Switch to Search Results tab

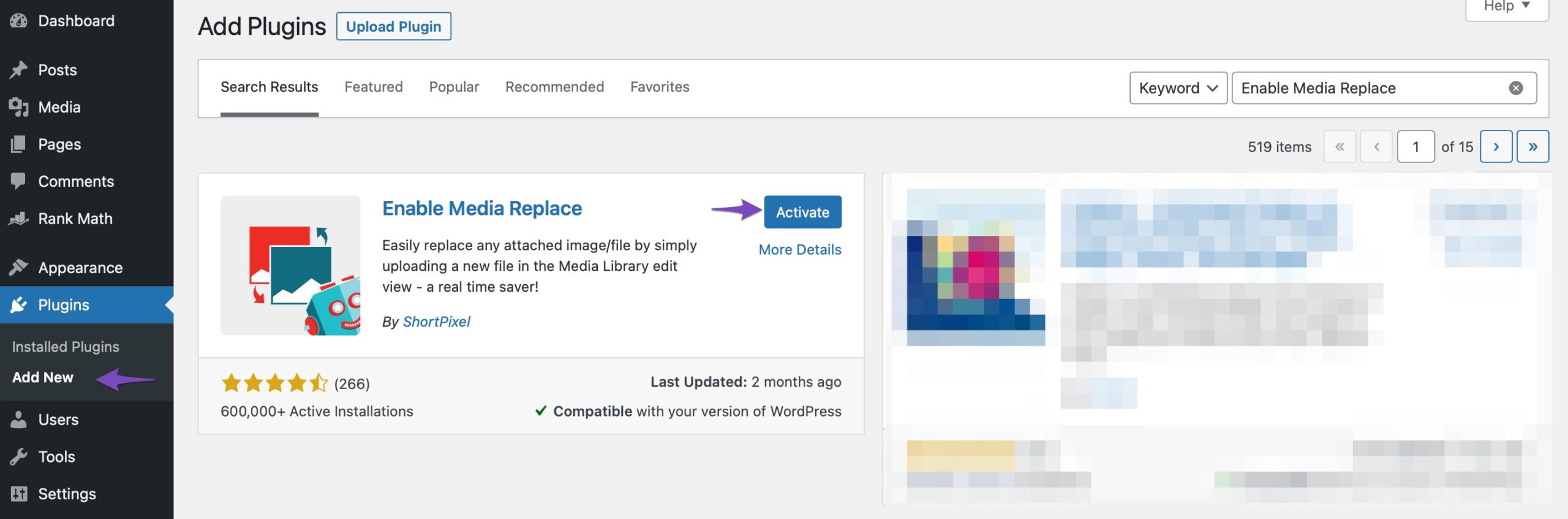point(269,87)
